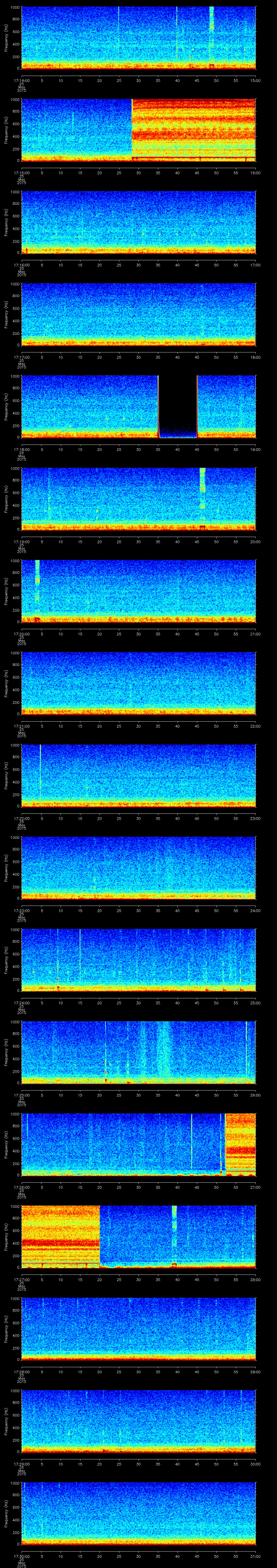277x1568 pixels.
Task: Click the 31:00 end time label
Action: click(x=255, y=1556)
